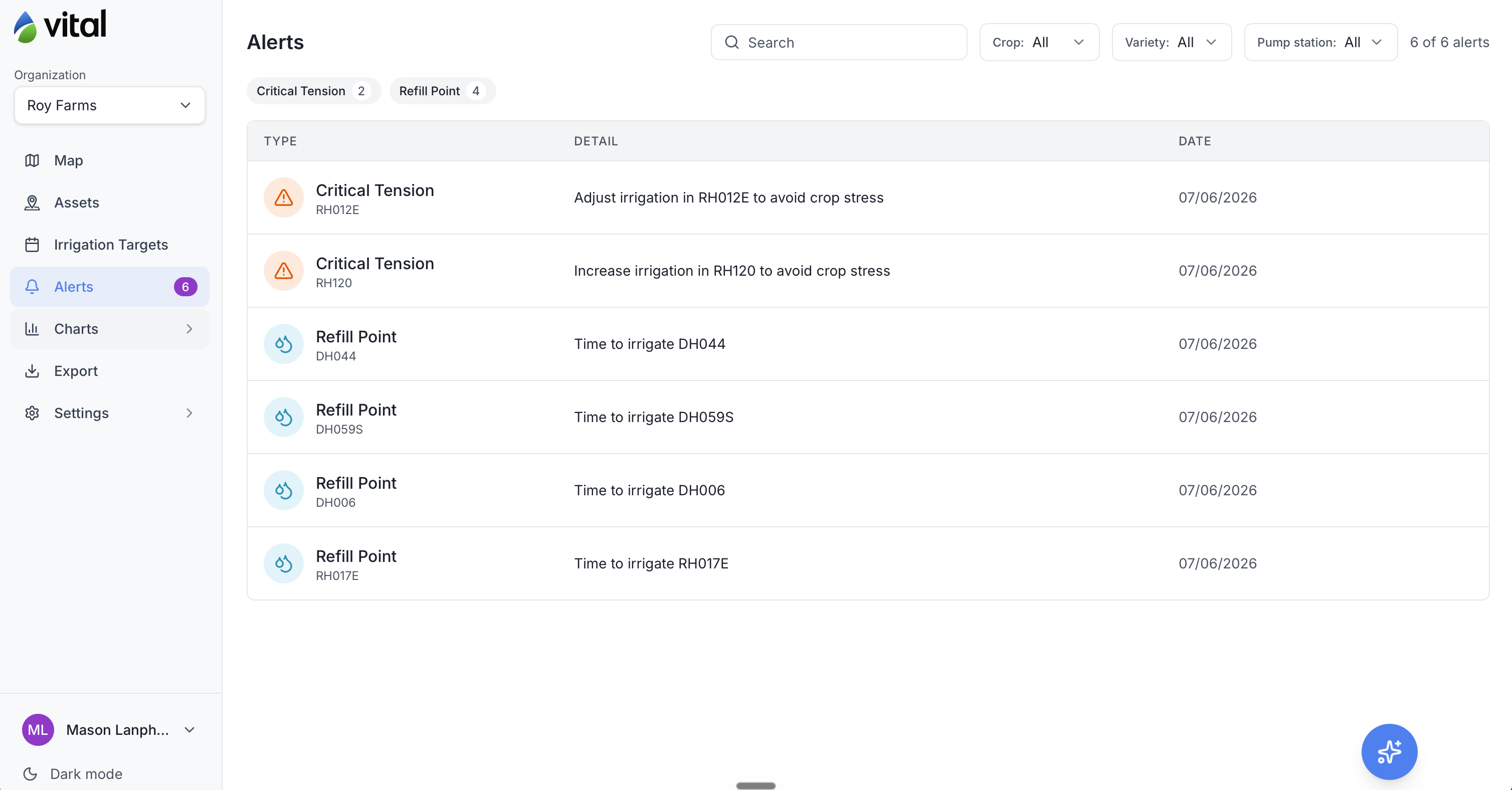
Task: Click water drop icon for DH006
Action: coord(284,491)
